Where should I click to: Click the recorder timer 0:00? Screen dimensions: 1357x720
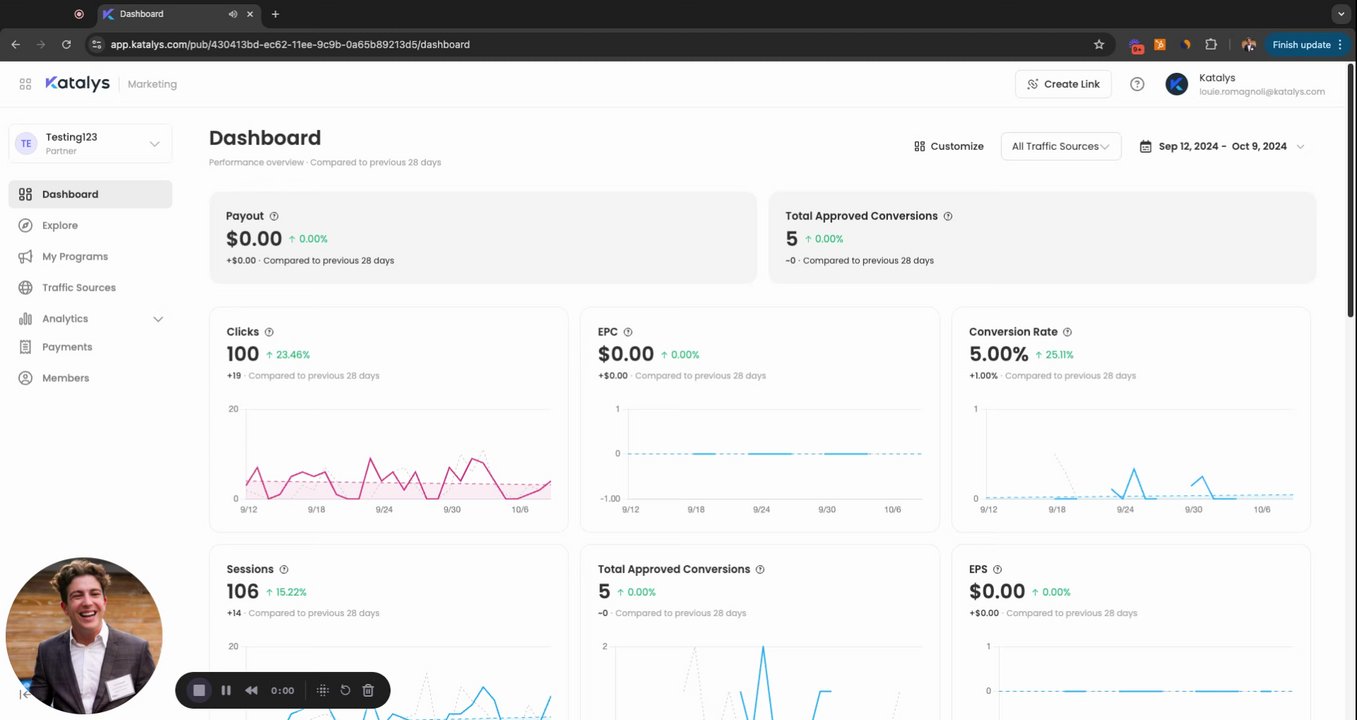(x=283, y=690)
